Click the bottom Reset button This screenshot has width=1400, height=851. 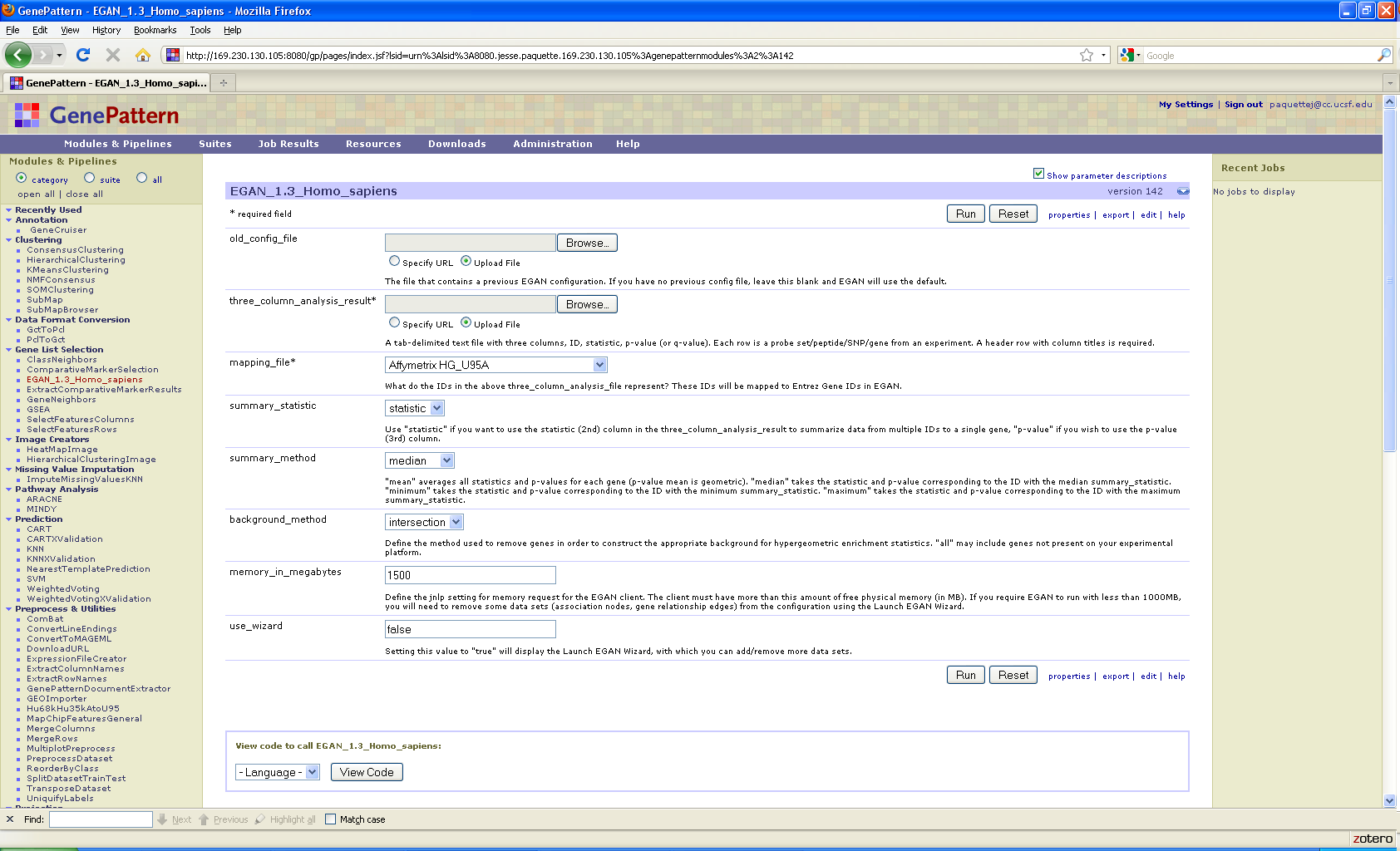point(1013,675)
